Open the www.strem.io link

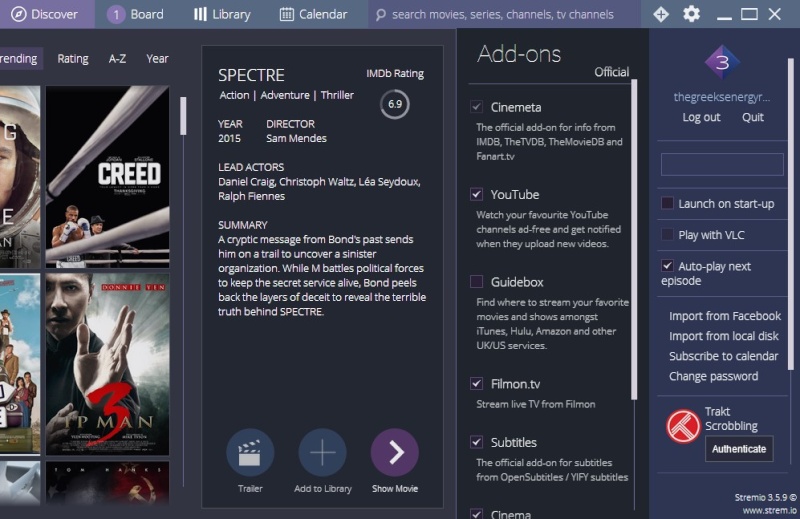(769, 510)
